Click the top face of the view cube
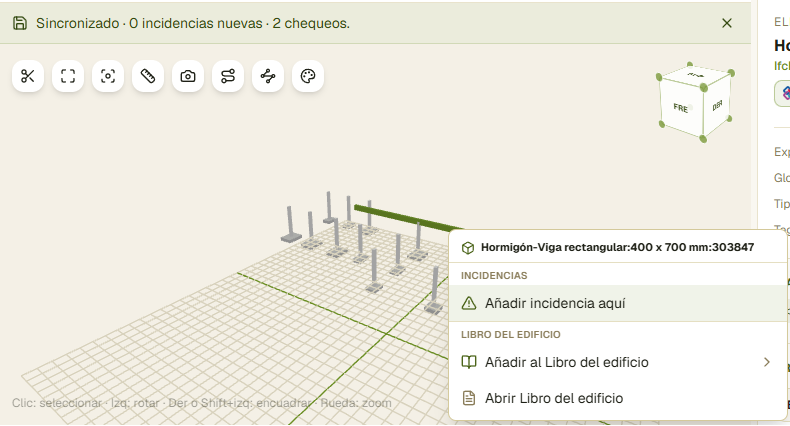 pyautogui.click(x=696, y=76)
